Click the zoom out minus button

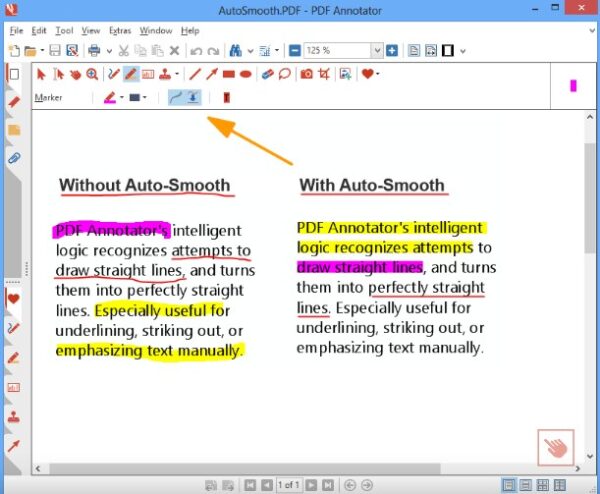[x=295, y=51]
